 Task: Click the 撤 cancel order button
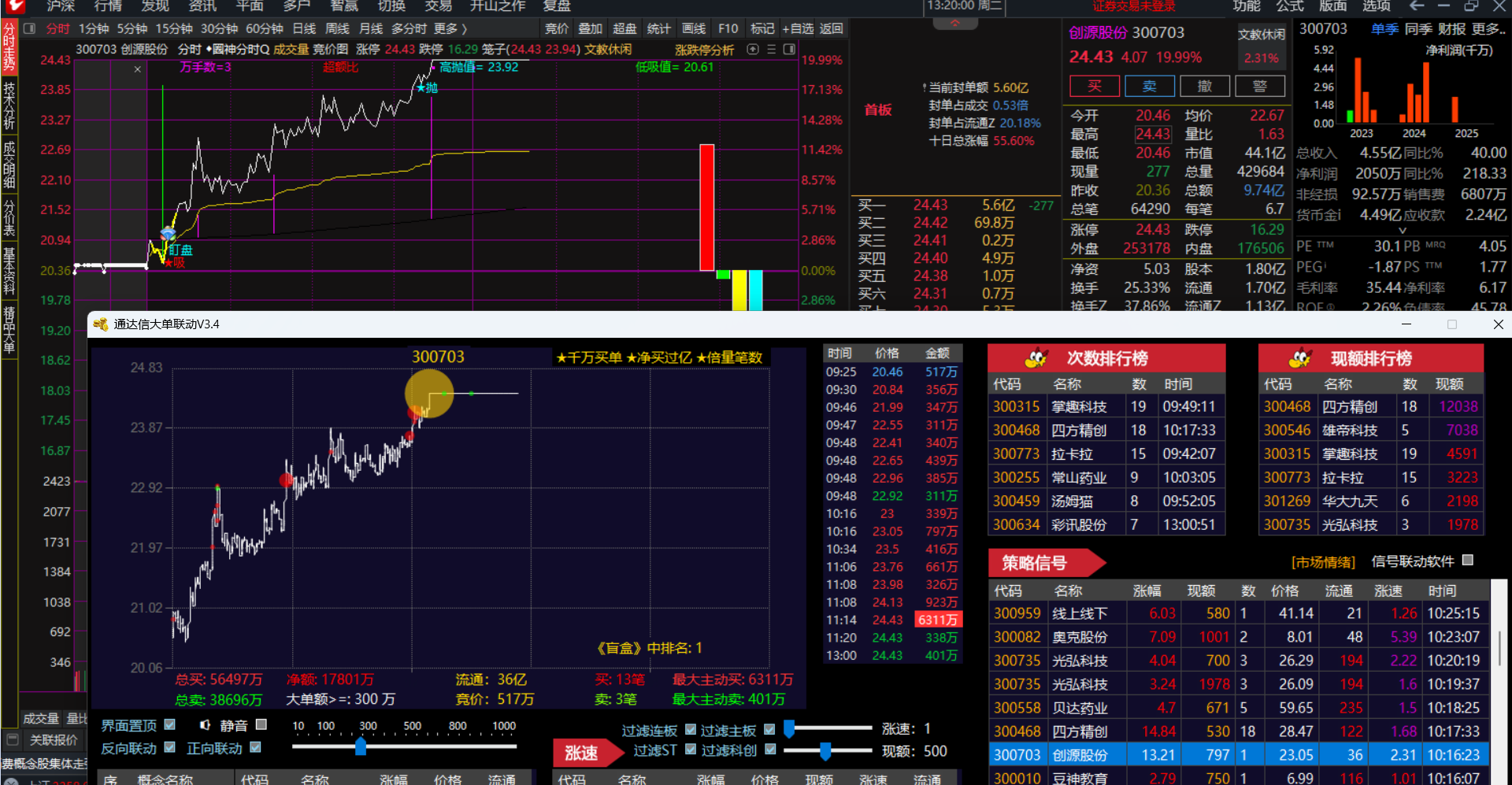tap(1205, 86)
